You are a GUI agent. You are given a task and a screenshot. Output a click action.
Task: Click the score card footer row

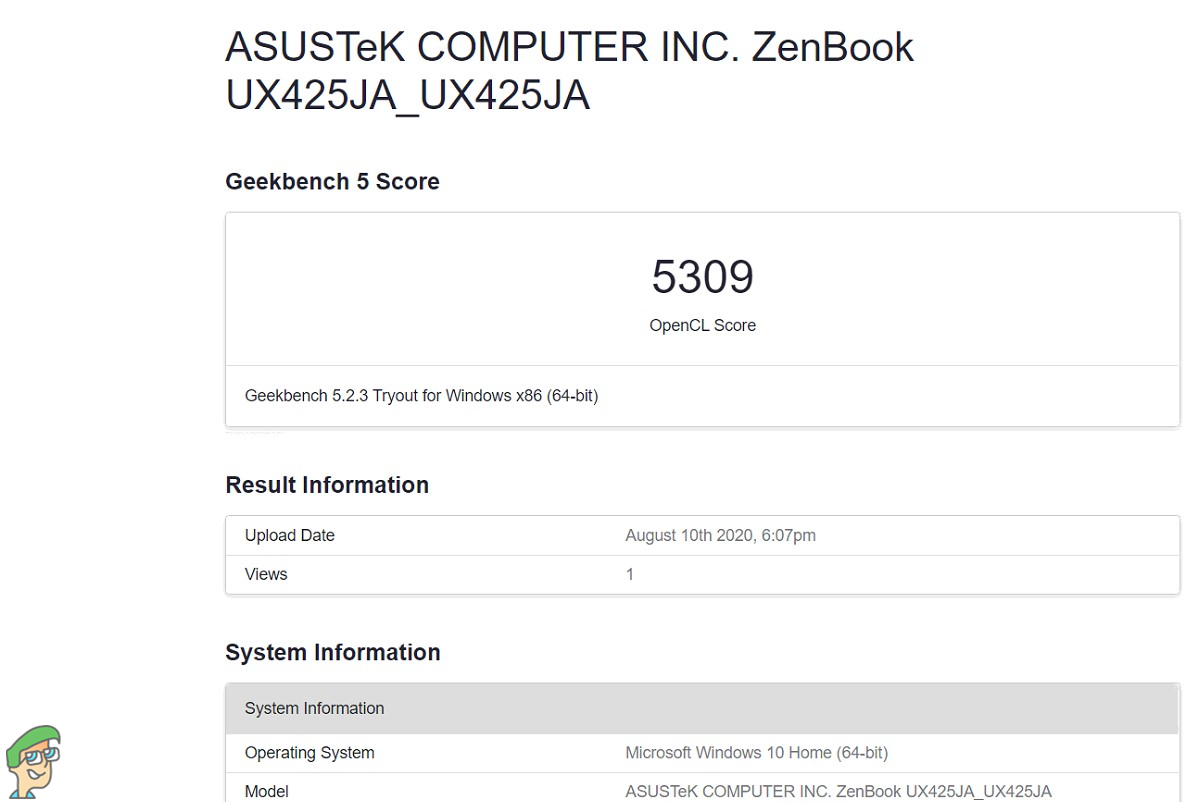coord(703,396)
